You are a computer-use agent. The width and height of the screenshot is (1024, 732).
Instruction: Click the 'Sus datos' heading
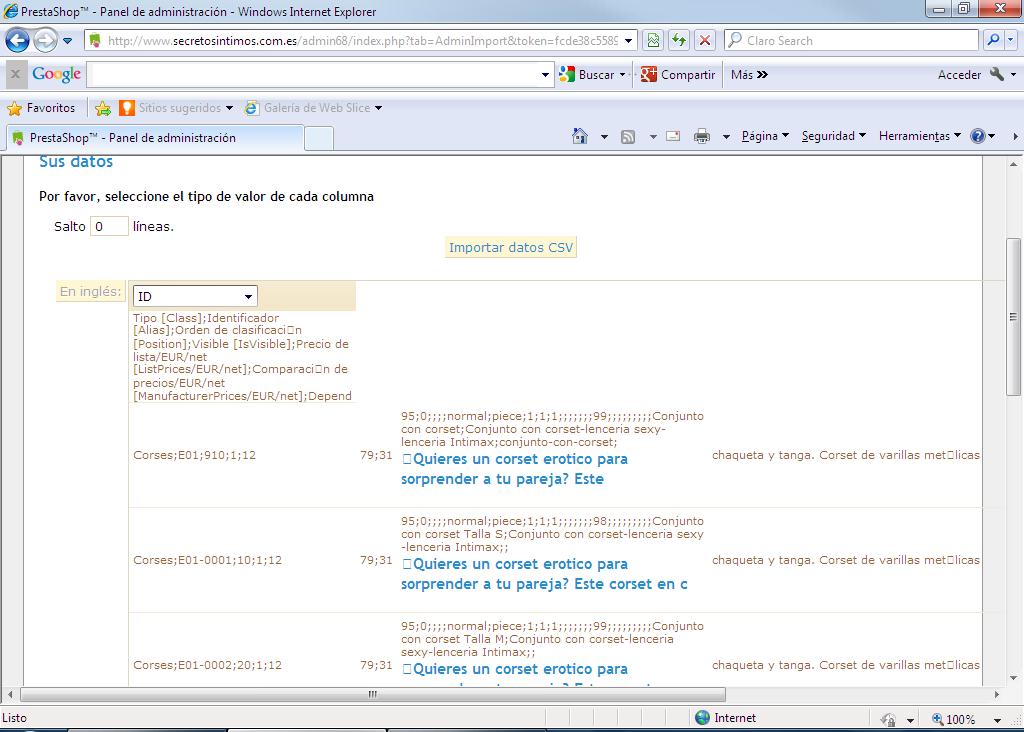(x=76, y=161)
